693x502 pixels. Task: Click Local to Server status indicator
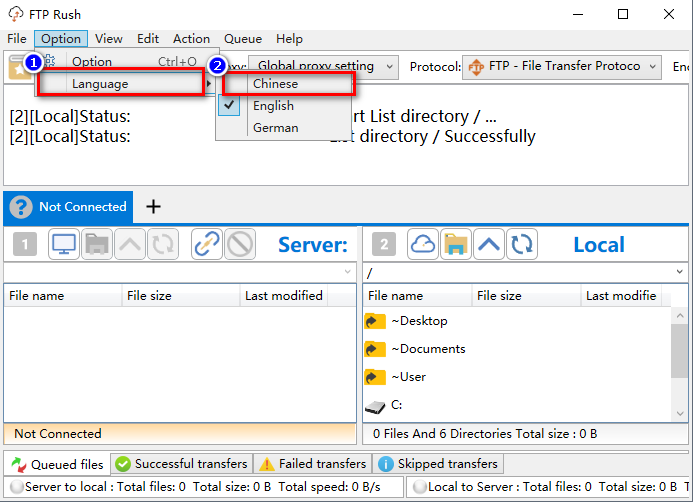pyautogui.click(x=420, y=487)
